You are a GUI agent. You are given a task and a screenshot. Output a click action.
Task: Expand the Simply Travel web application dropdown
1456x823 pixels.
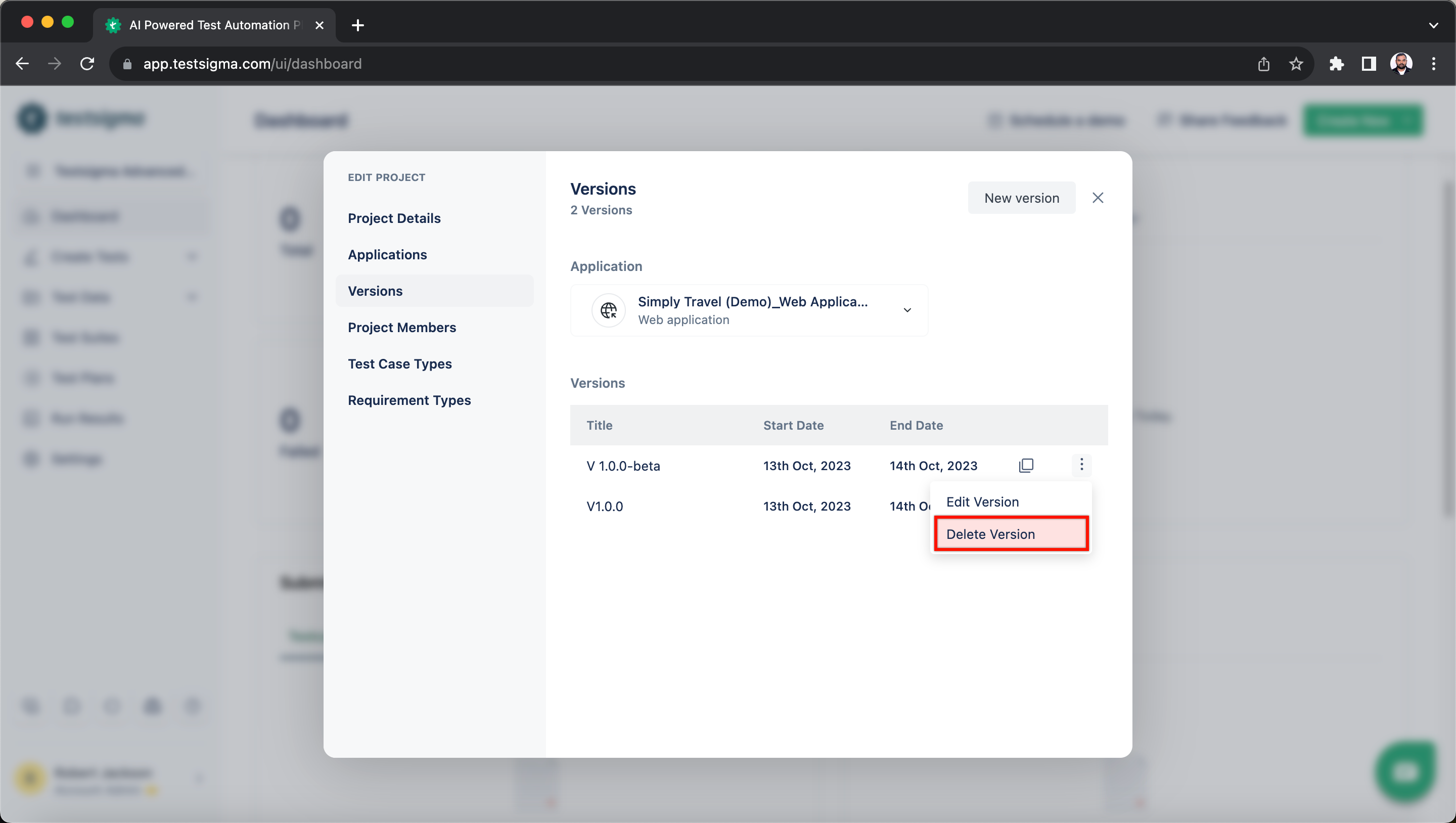[907, 310]
